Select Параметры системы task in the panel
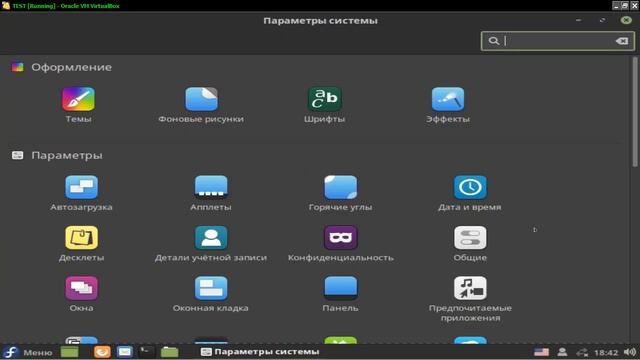 click(260, 352)
